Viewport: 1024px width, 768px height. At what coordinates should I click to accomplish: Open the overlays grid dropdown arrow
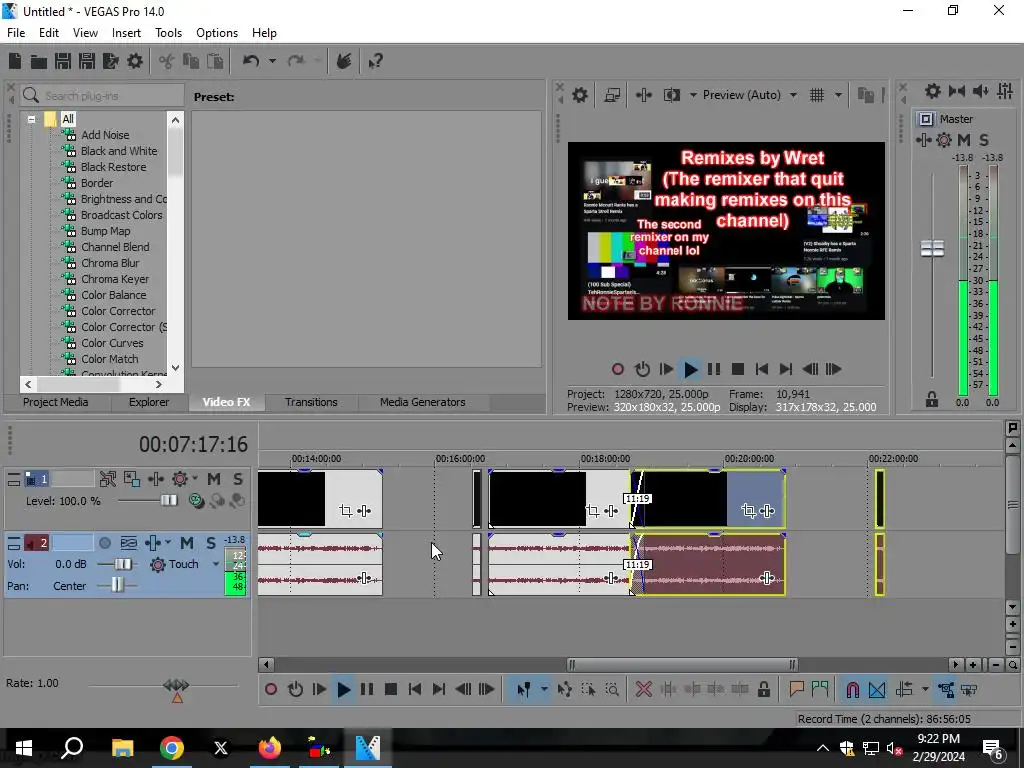pos(838,95)
